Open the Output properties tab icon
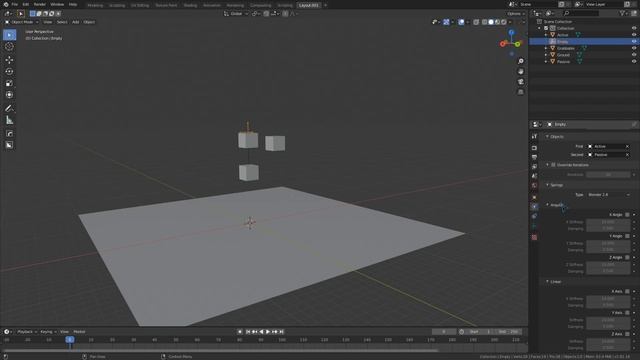This screenshot has height=360, width=640. coord(534,157)
